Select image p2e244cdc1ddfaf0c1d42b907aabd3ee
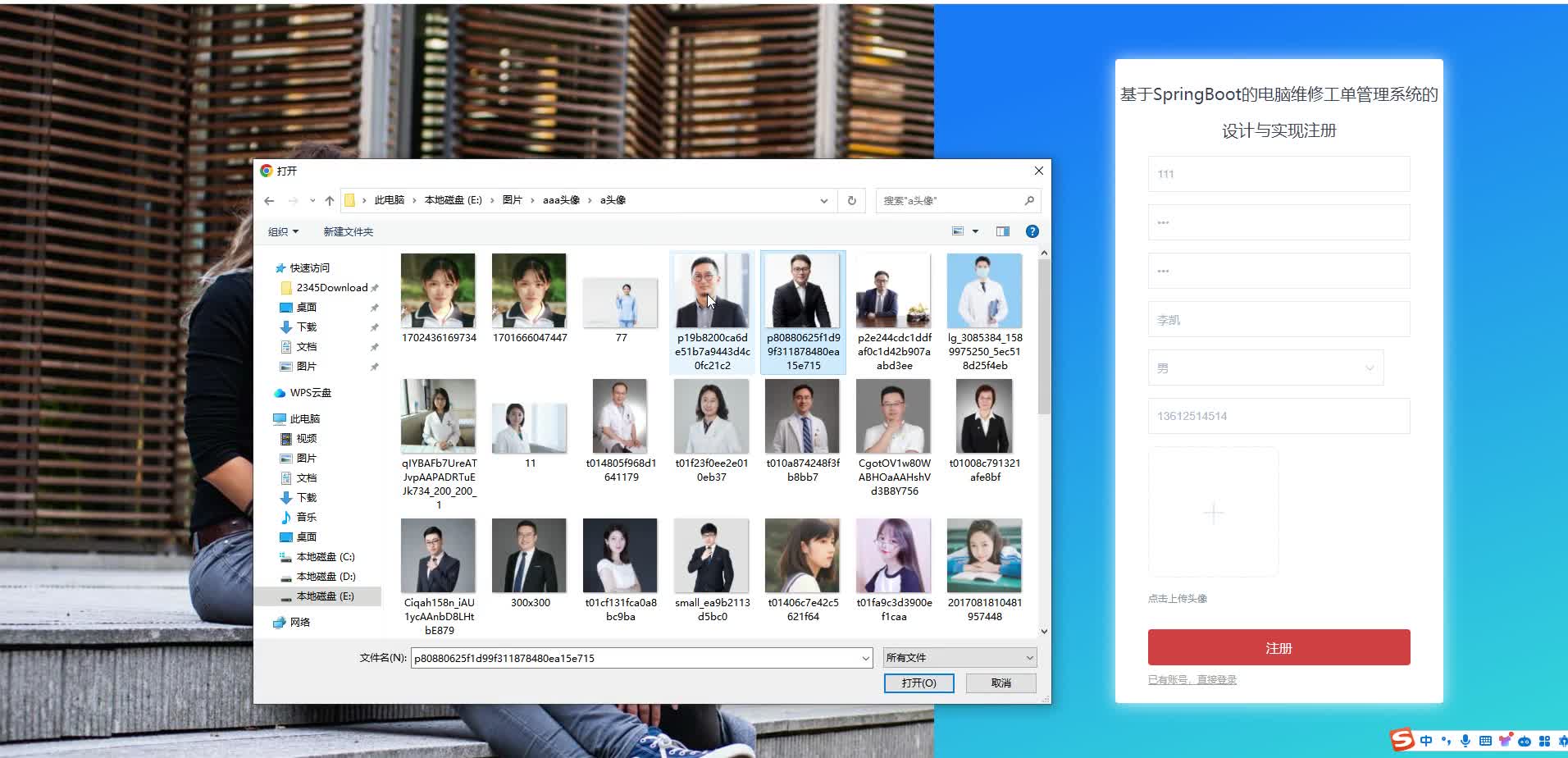 click(893, 312)
